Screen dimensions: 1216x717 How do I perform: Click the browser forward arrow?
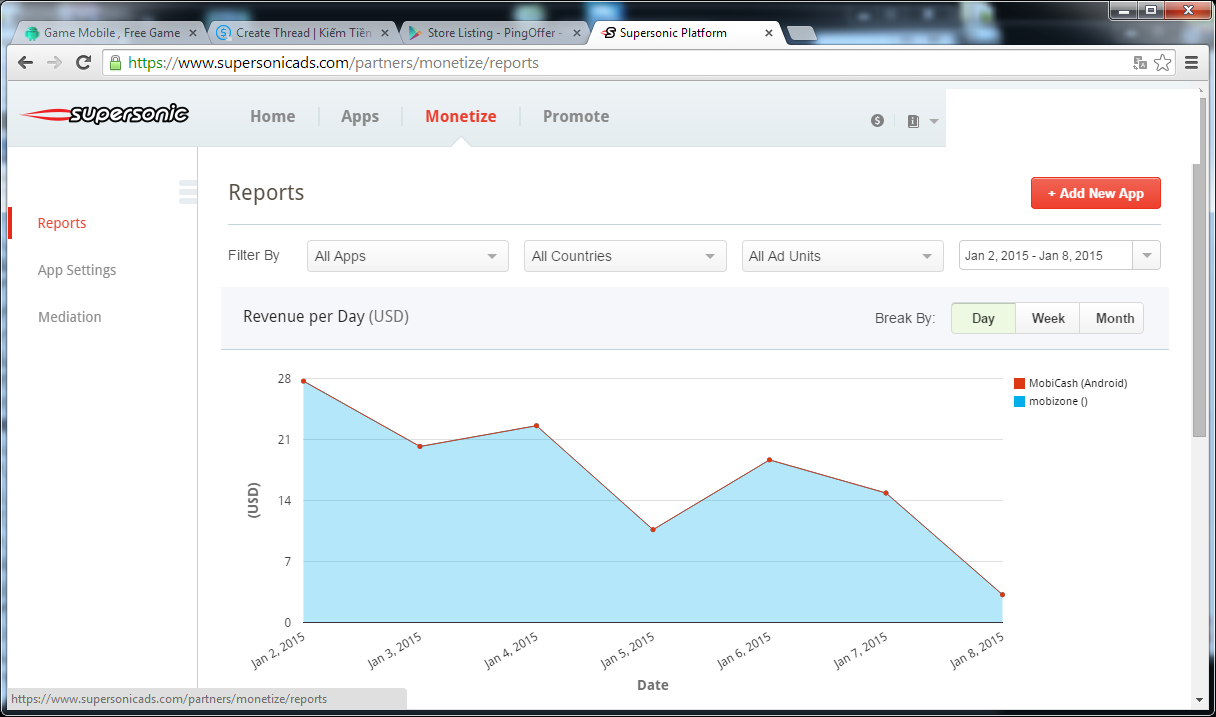coord(55,62)
